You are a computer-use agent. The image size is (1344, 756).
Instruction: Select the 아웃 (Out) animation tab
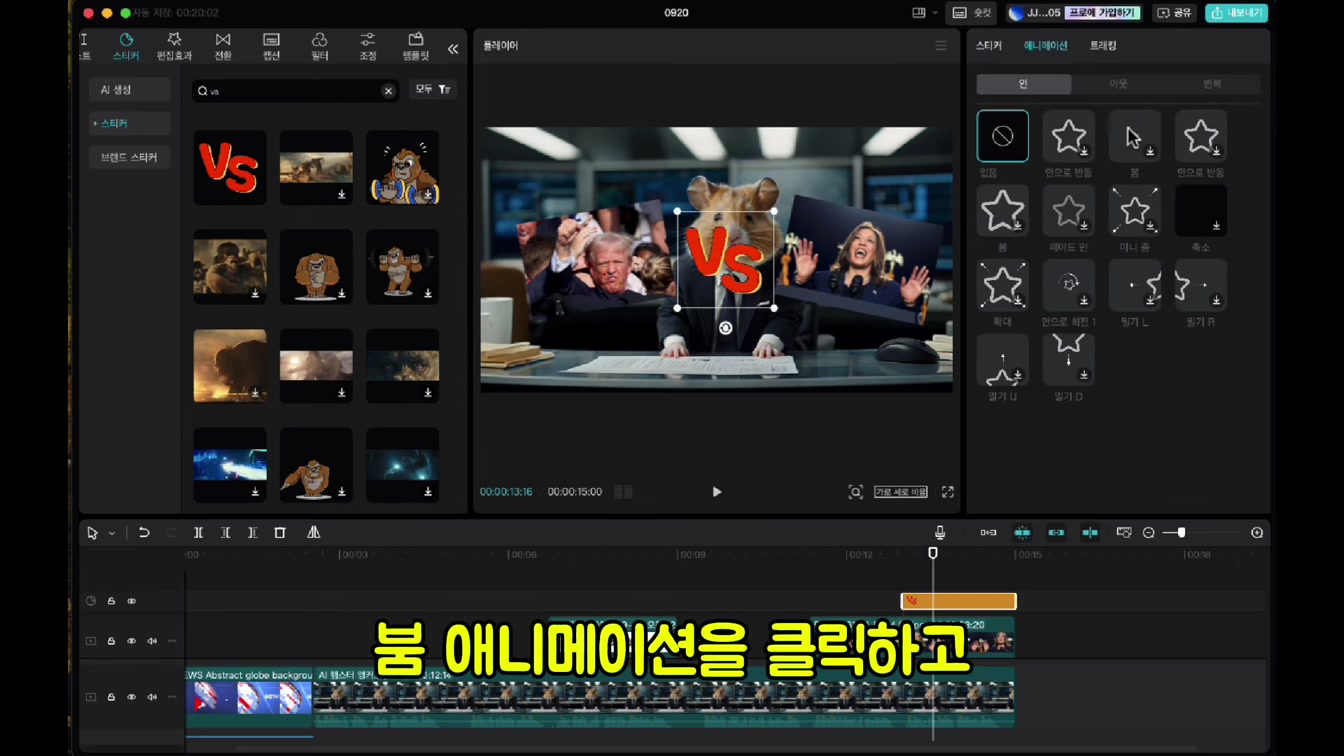1118,84
